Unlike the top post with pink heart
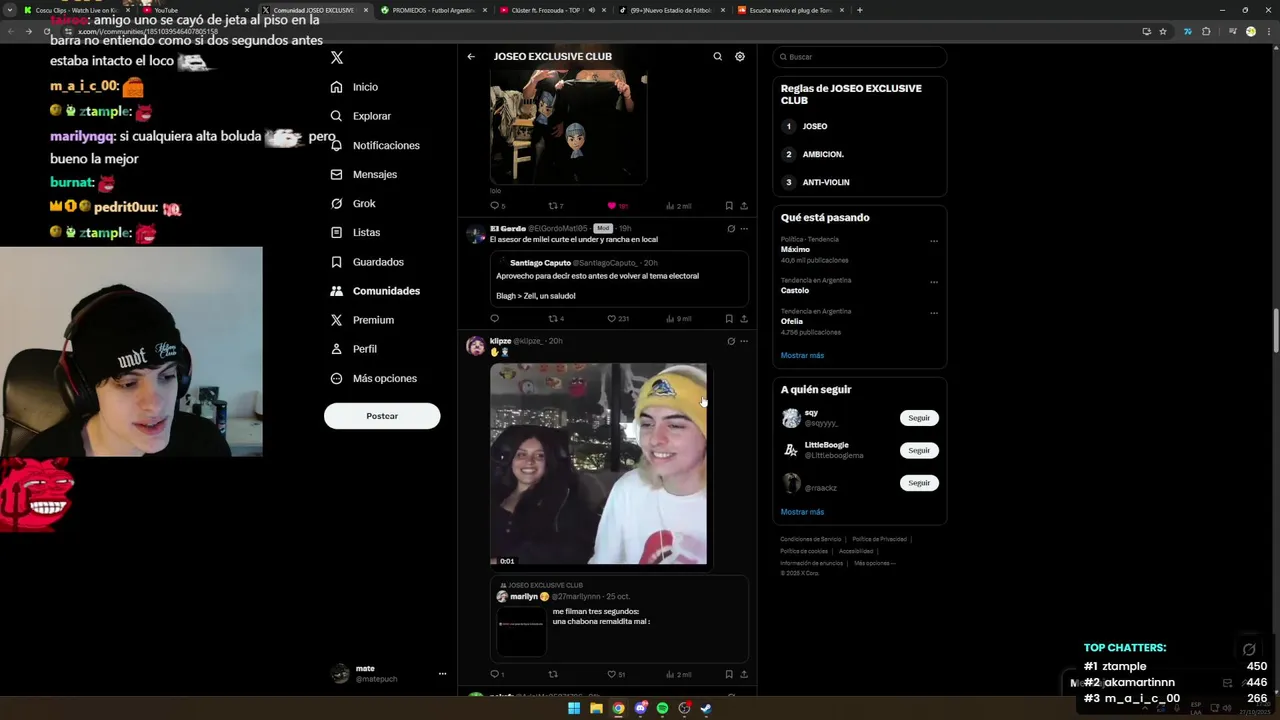1280x720 pixels. [x=612, y=206]
